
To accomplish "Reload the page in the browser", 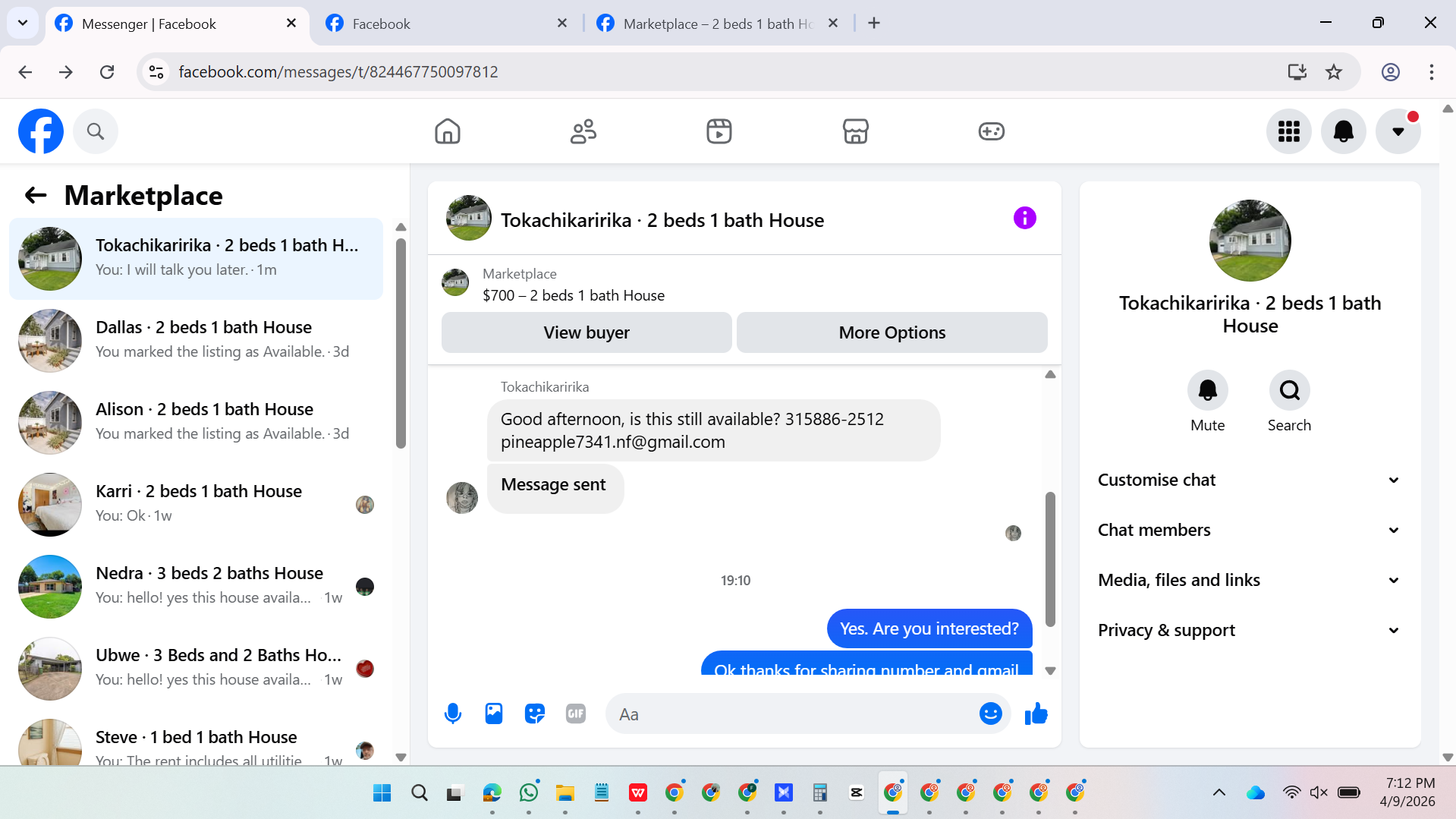I will click(107, 72).
